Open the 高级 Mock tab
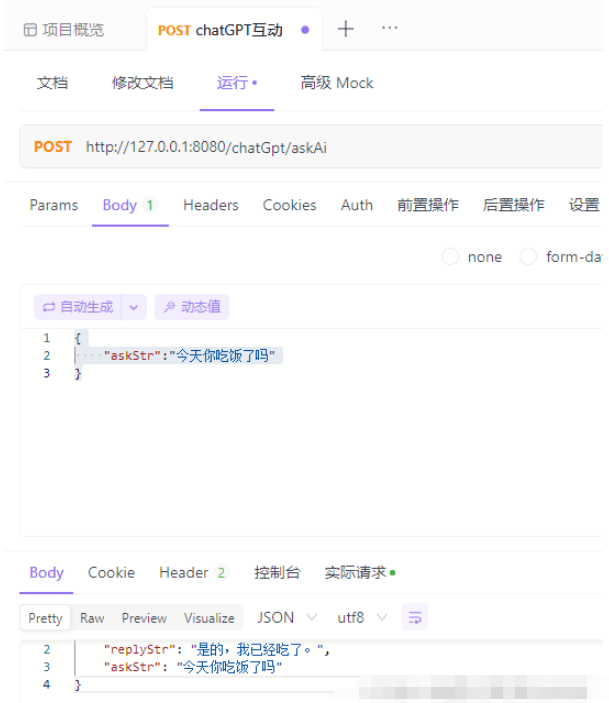The width and height of the screenshot is (609, 703). click(x=337, y=83)
